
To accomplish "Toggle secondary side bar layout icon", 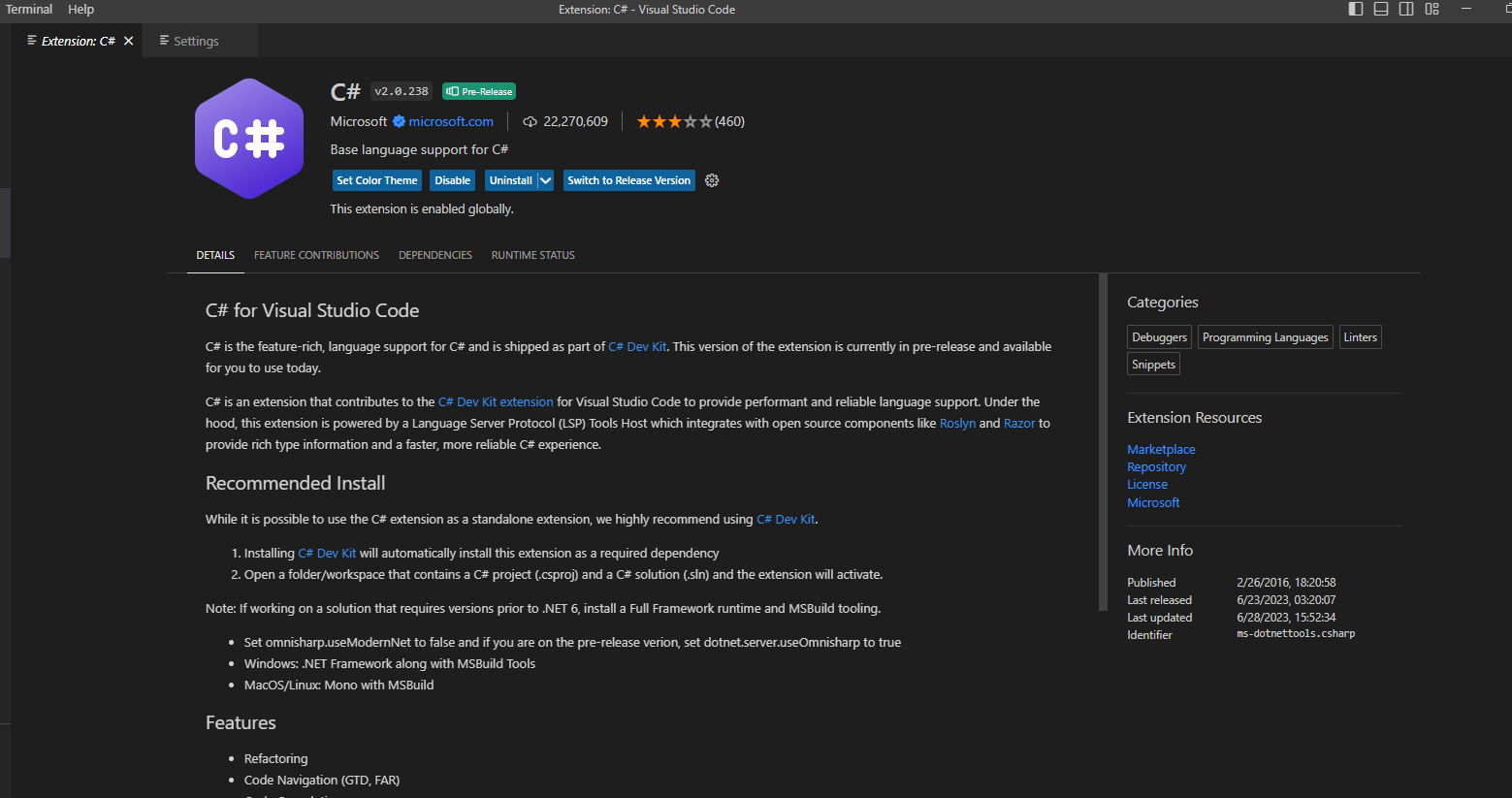I will (1406, 9).
